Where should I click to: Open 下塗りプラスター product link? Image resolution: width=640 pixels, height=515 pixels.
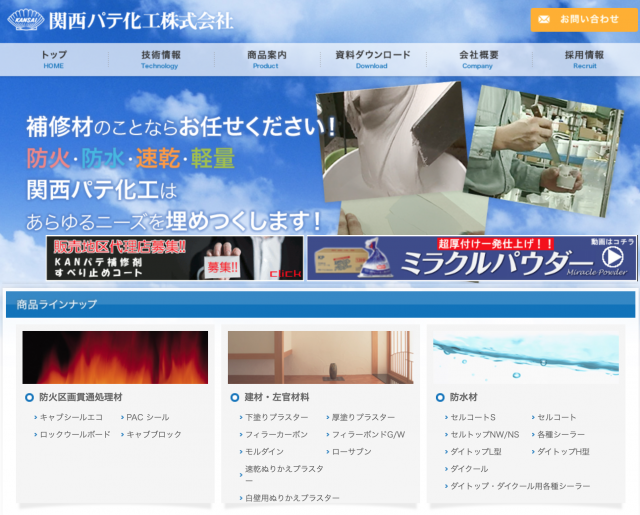(x=277, y=417)
